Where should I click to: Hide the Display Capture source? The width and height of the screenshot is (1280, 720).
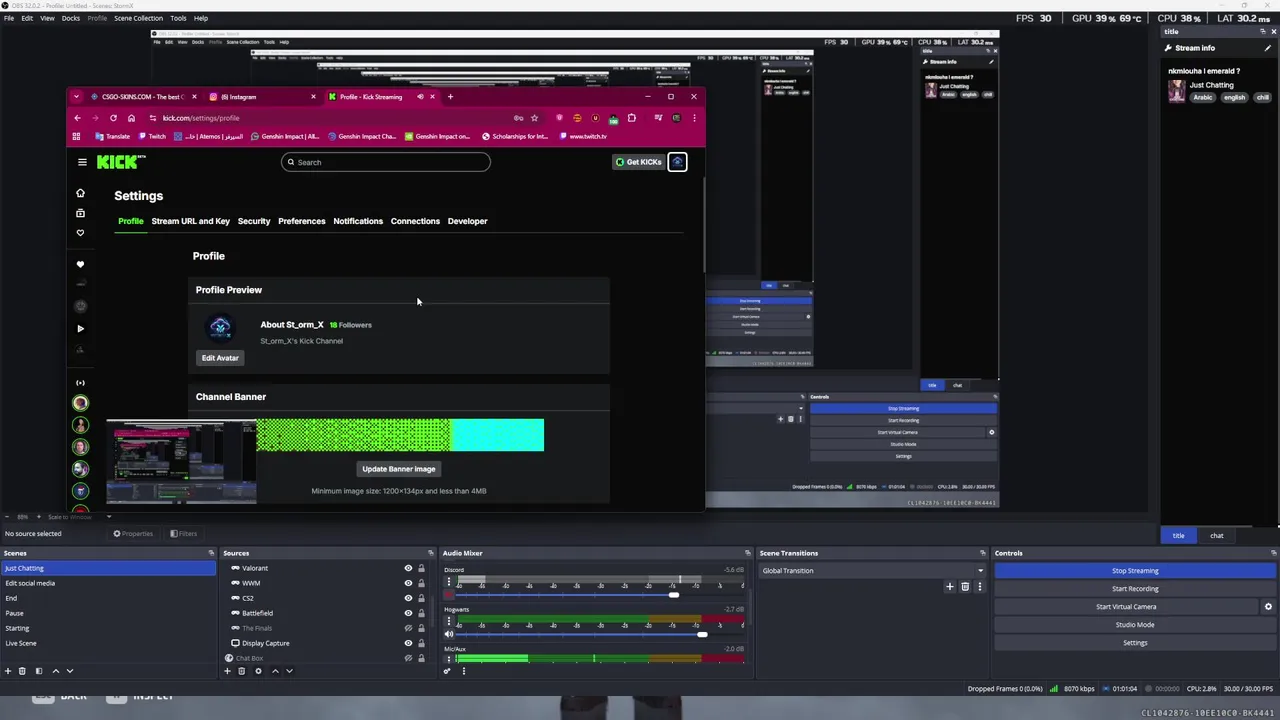pyautogui.click(x=408, y=643)
